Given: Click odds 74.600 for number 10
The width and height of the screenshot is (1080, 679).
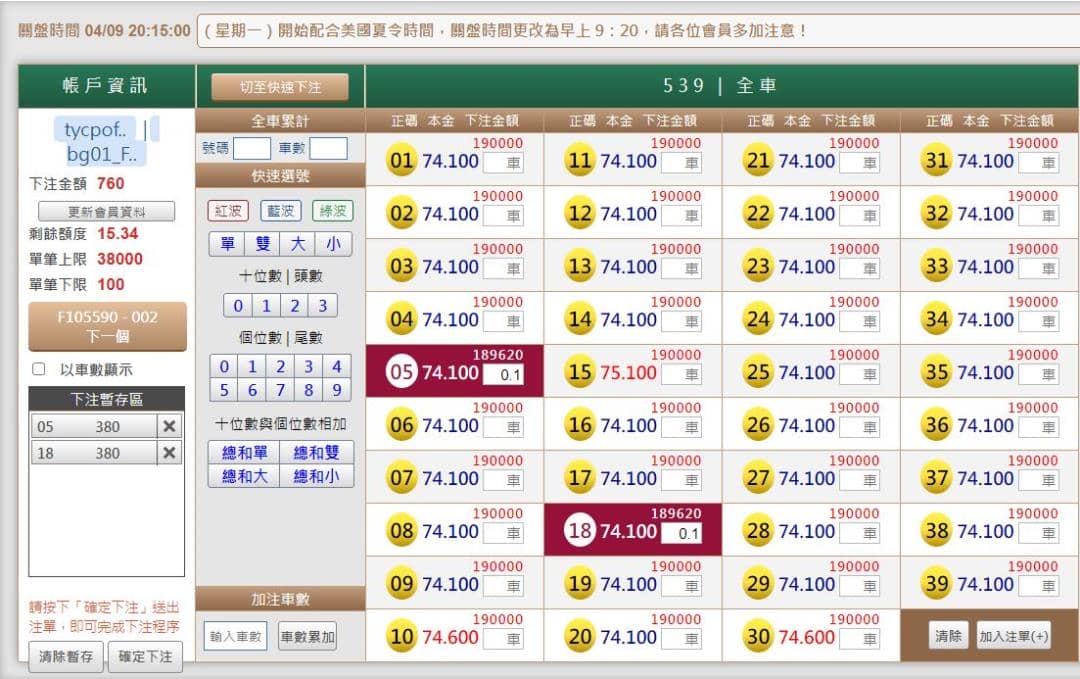Looking at the screenshot, I should [450, 637].
